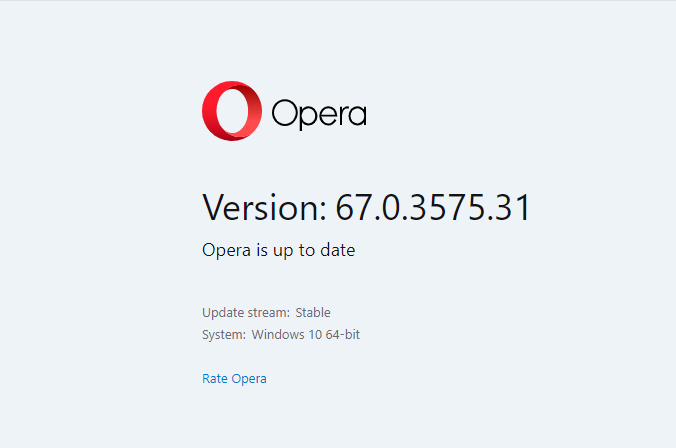Open the Rate Opera link

(x=234, y=378)
